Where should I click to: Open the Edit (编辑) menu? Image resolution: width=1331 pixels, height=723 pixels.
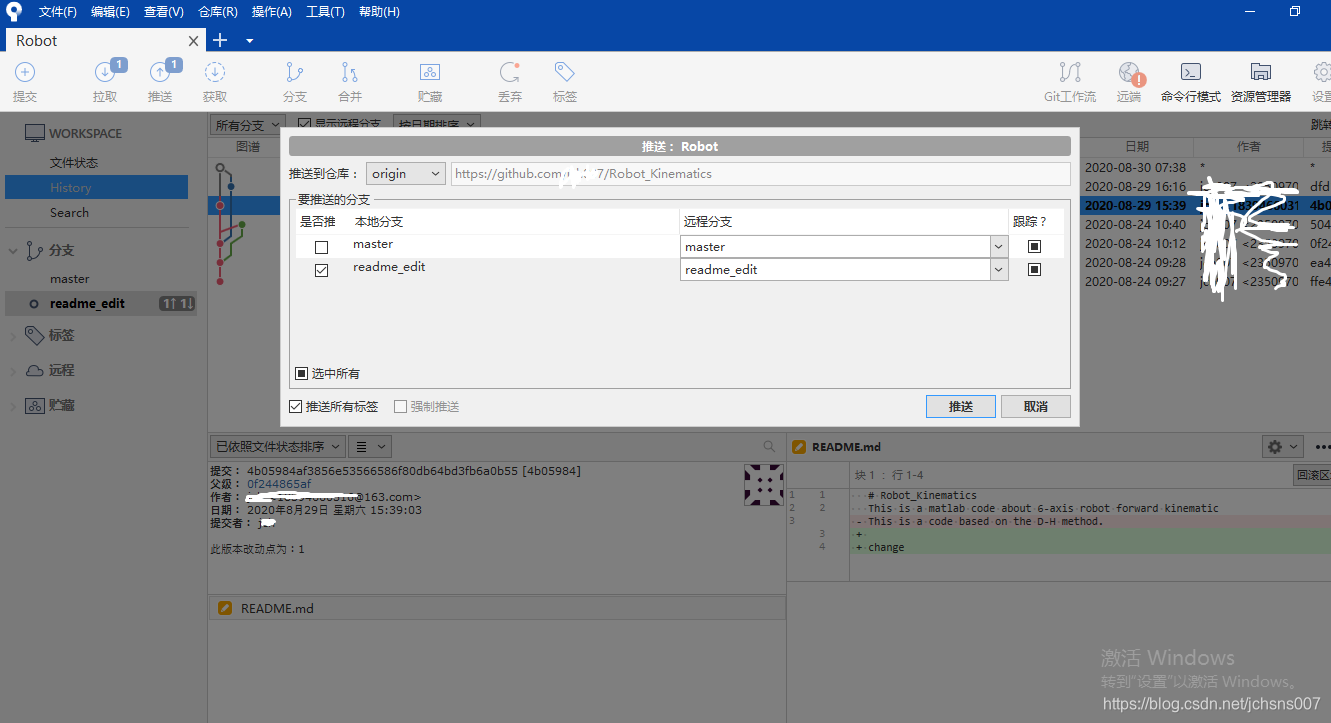click(110, 12)
